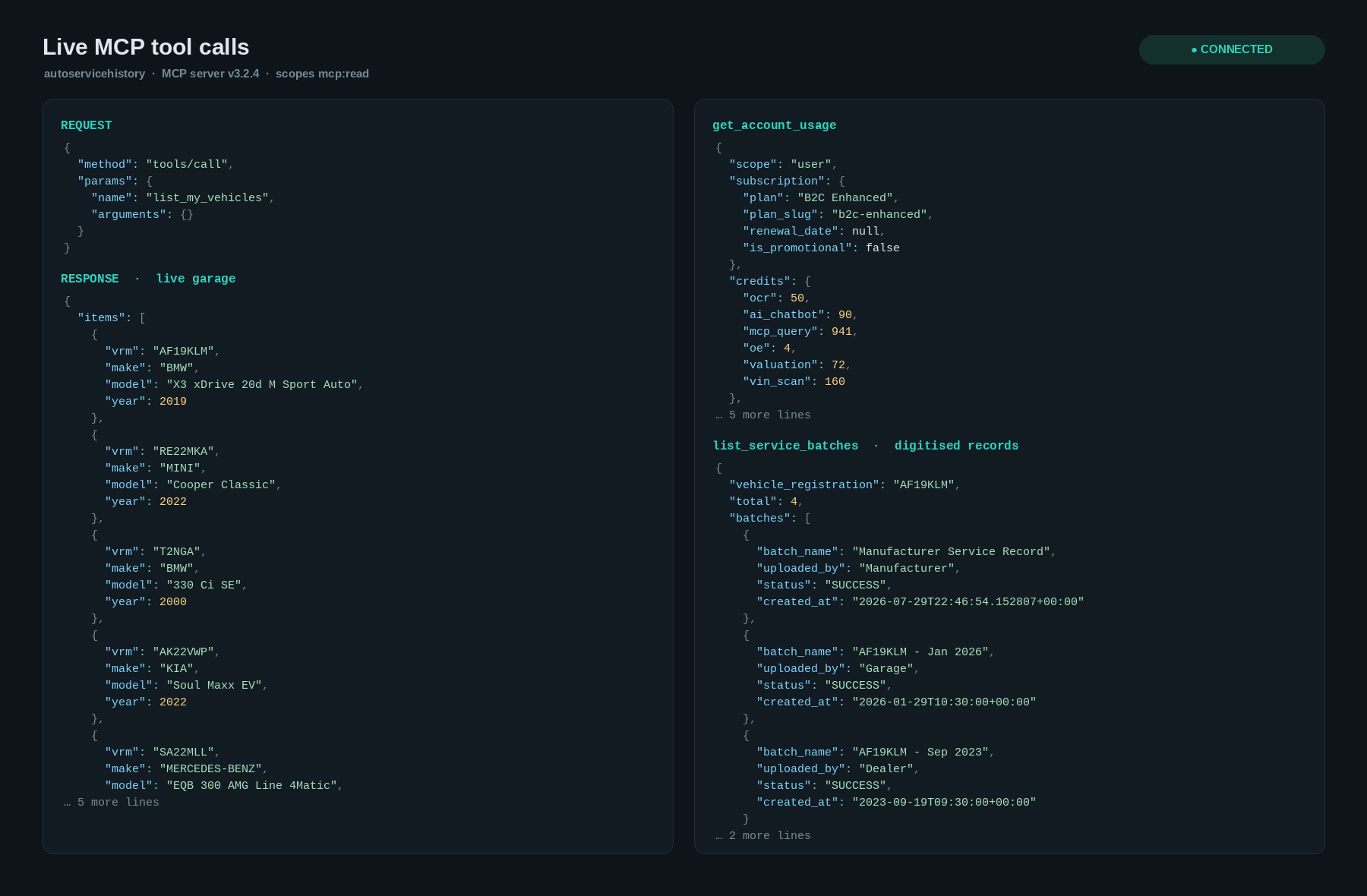The width and height of the screenshot is (1367, 896).
Task: Click the year value 2000
Action: pyautogui.click(x=173, y=602)
